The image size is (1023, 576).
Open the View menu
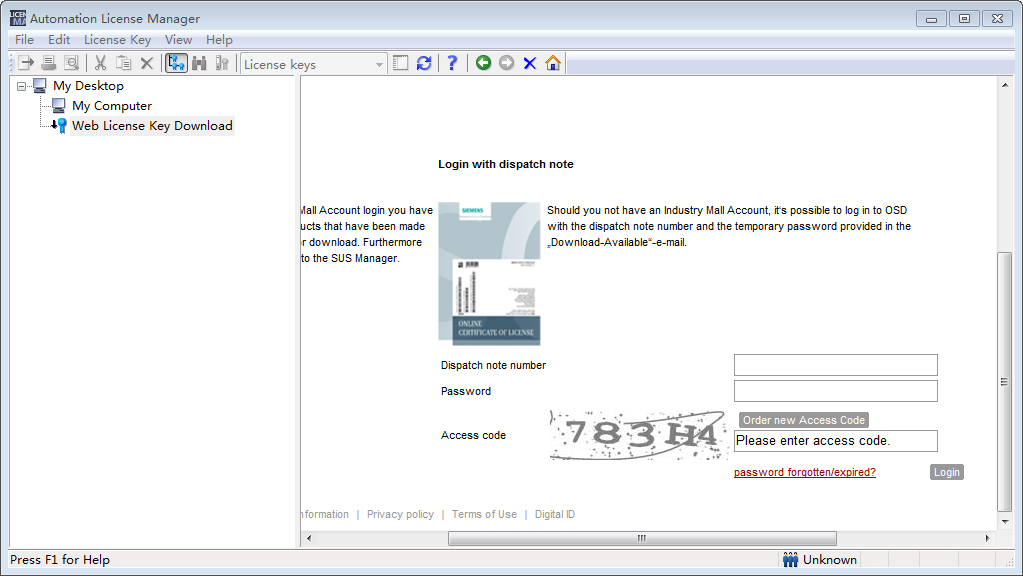(x=178, y=40)
